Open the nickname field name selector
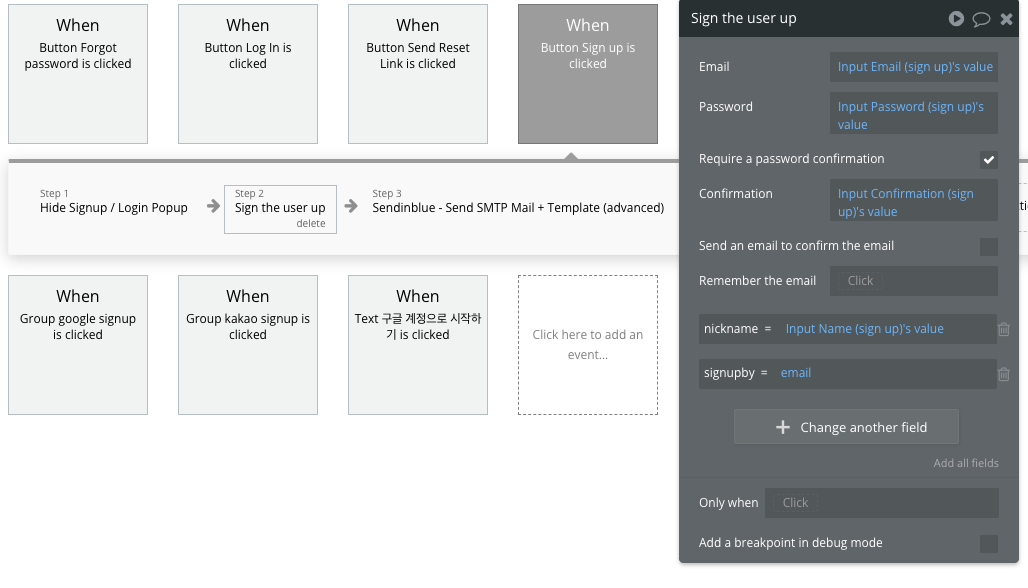This screenshot has height=588, width=1028. pyautogui.click(x=730, y=328)
